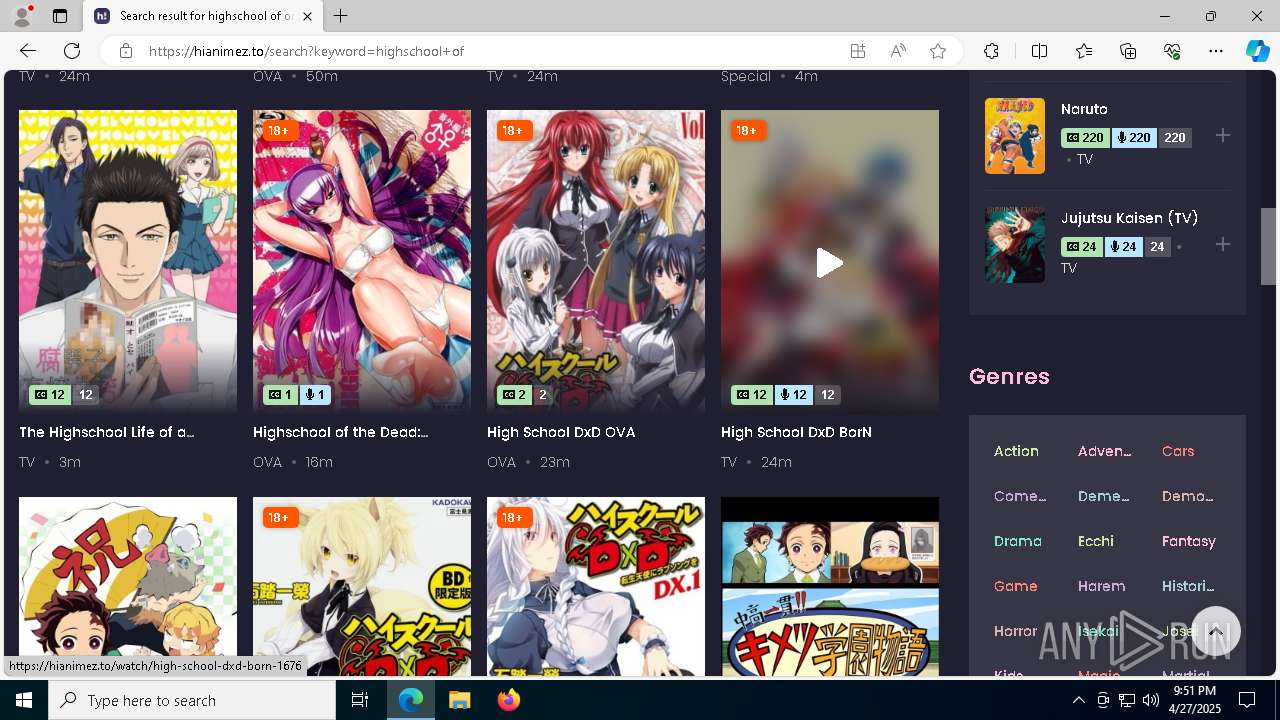Open The Highschool Life poster image
This screenshot has height=720, width=1280.
tap(128, 262)
